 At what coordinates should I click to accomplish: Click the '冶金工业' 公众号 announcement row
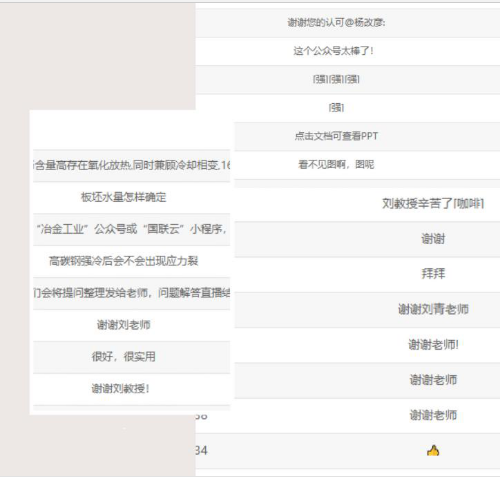coord(132,229)
